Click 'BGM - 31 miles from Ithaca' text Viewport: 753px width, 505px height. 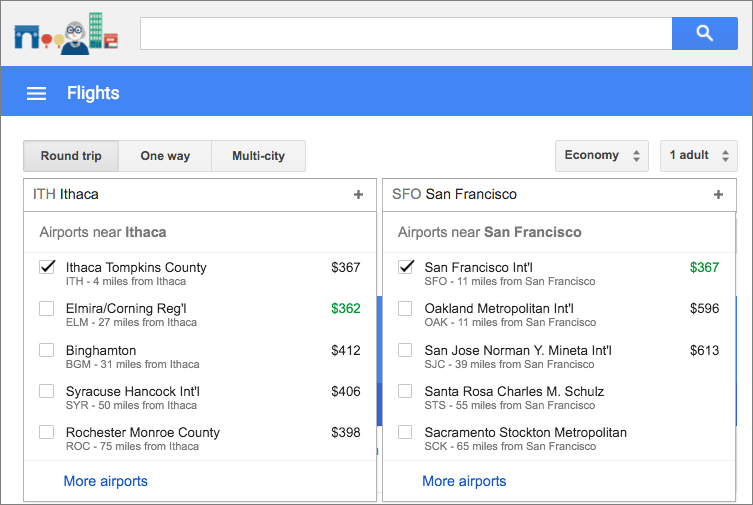point(133,364)
